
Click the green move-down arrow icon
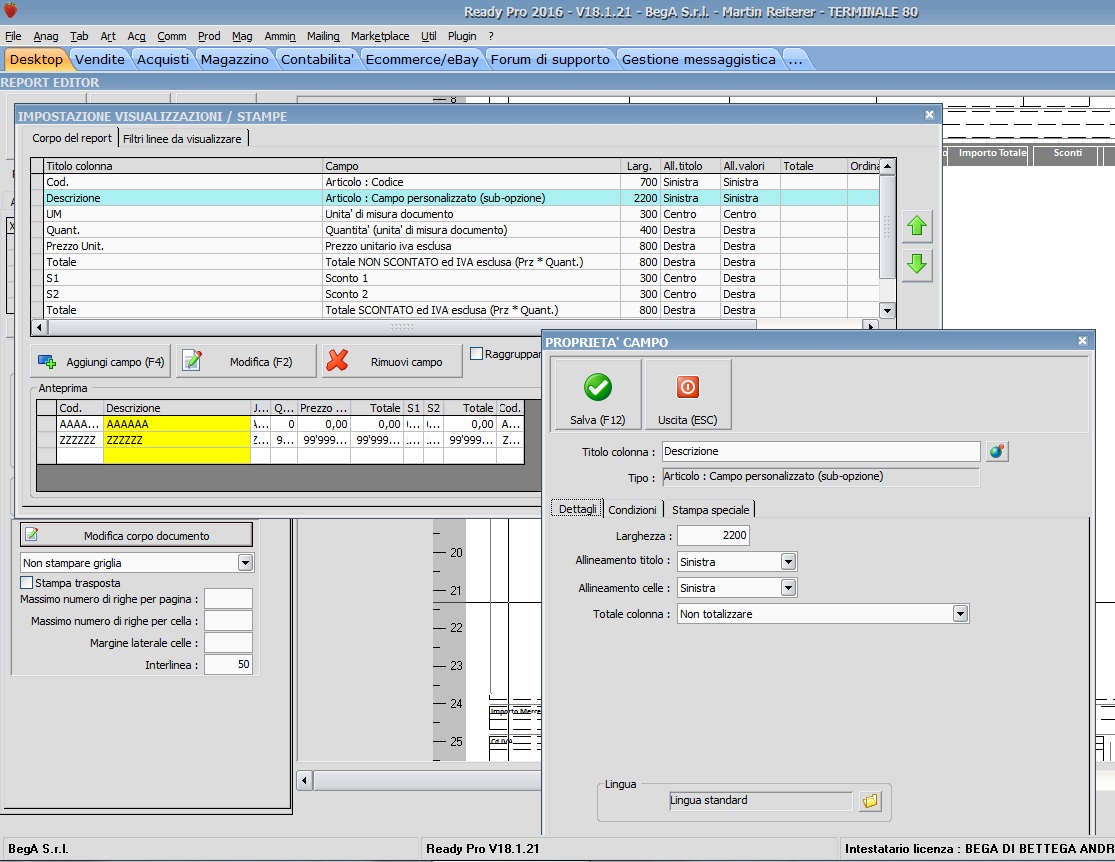point(917,266)
